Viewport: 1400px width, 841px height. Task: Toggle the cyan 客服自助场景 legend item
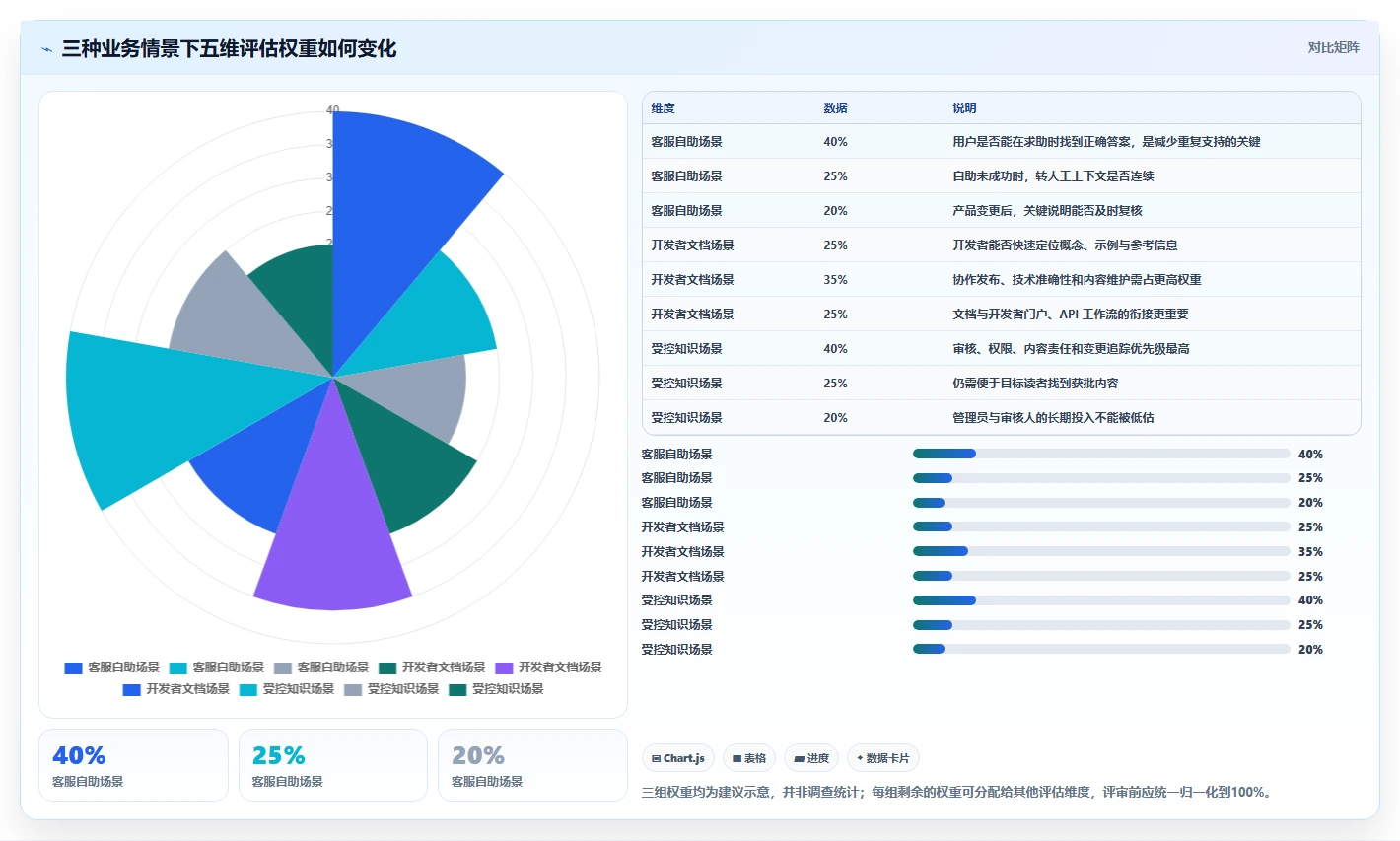coord(217,667)
